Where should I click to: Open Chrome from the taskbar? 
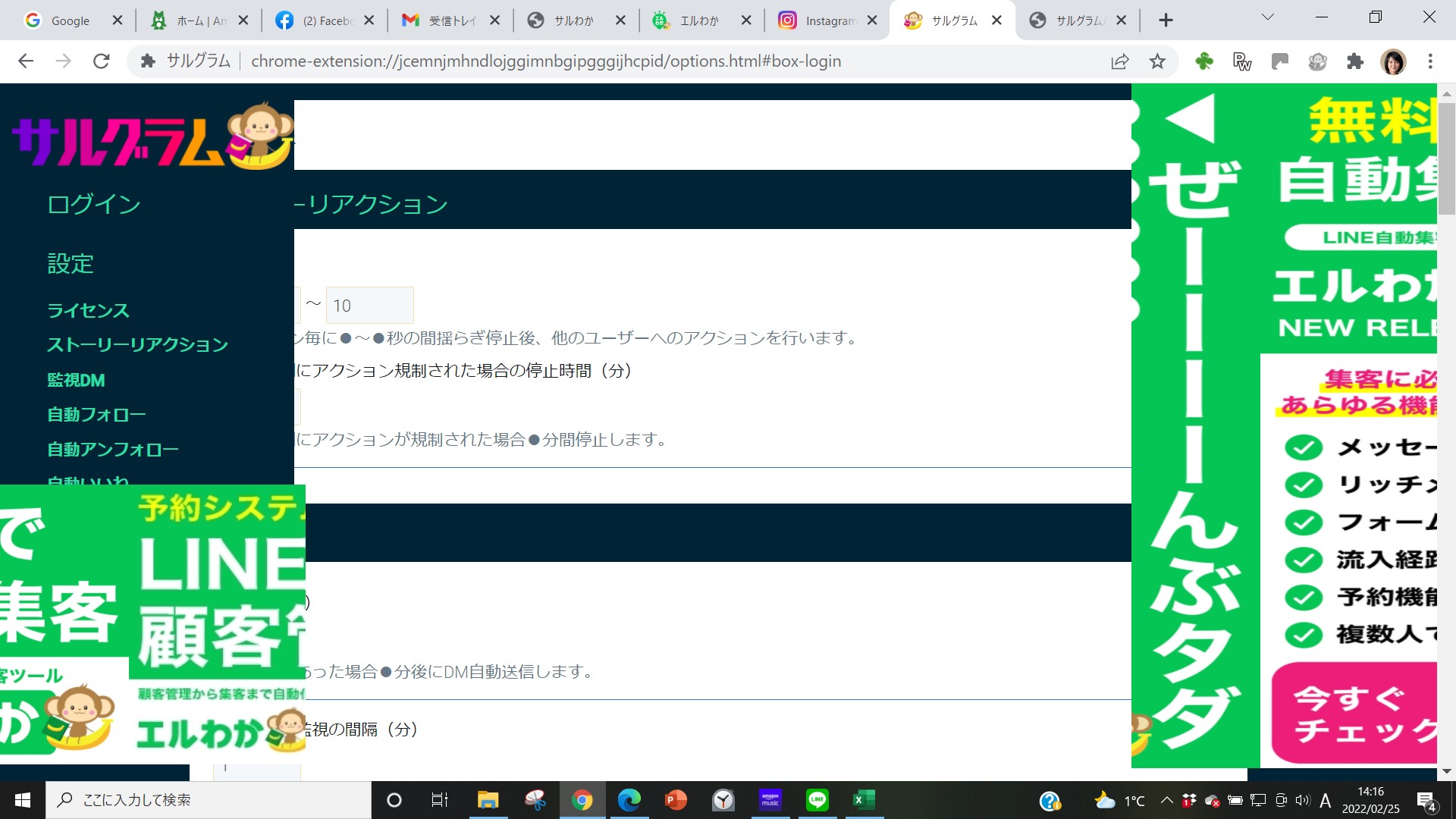tap(582, 800)
